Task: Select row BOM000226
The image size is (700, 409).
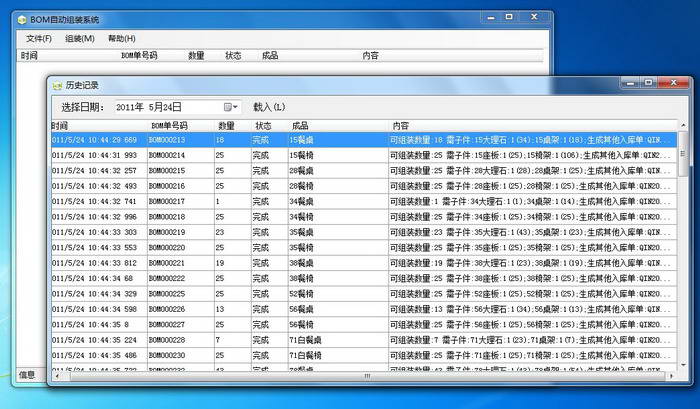Action: [364, 309]
